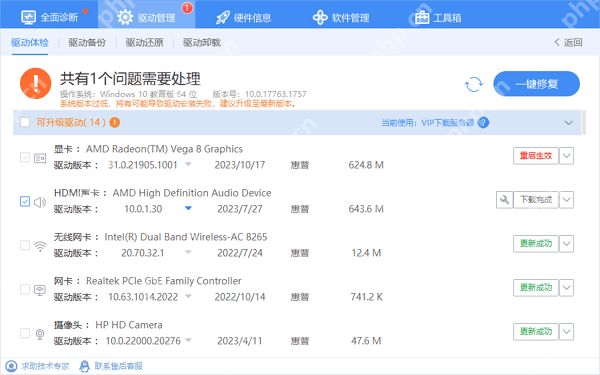600x375 pixels.
Task: Click the AMD Radeon(TM) Vega 8 Graphics name
Action: 164,149
